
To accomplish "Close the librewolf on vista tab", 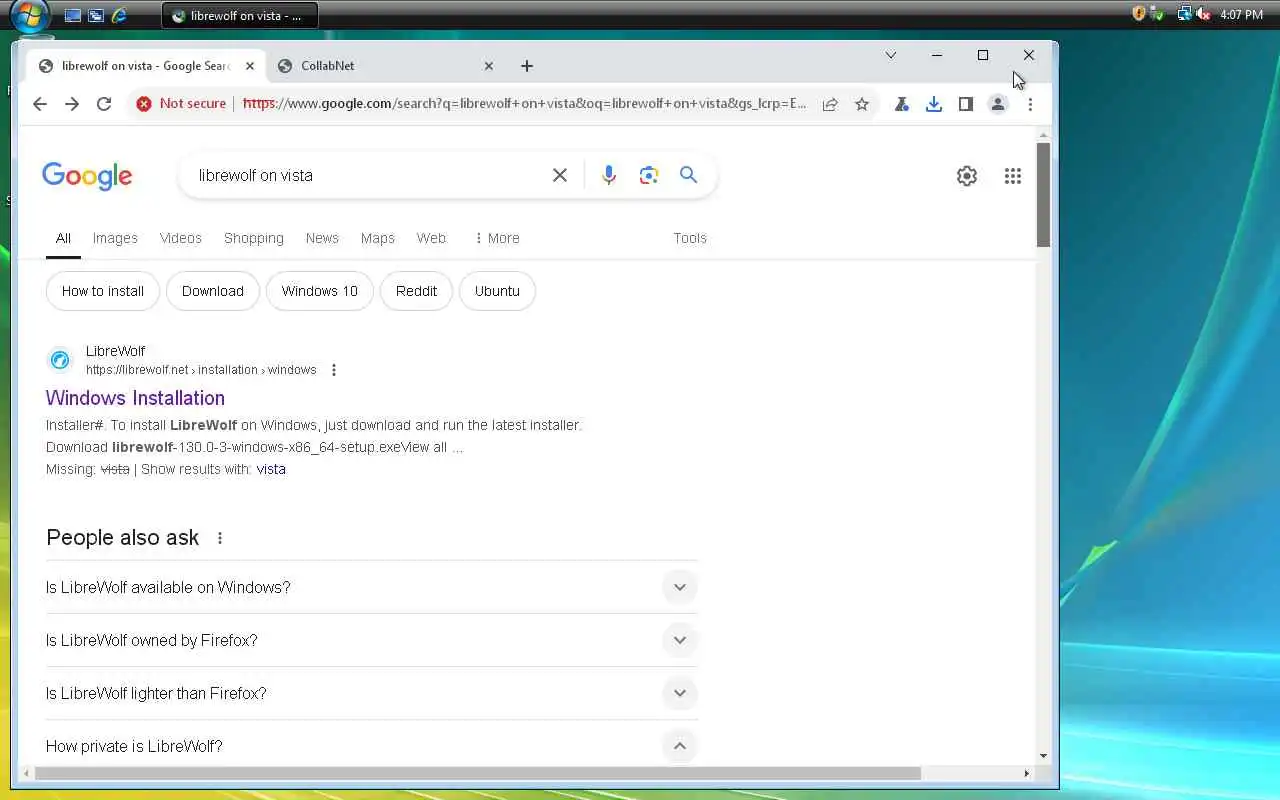I will [x=250, y=66].
